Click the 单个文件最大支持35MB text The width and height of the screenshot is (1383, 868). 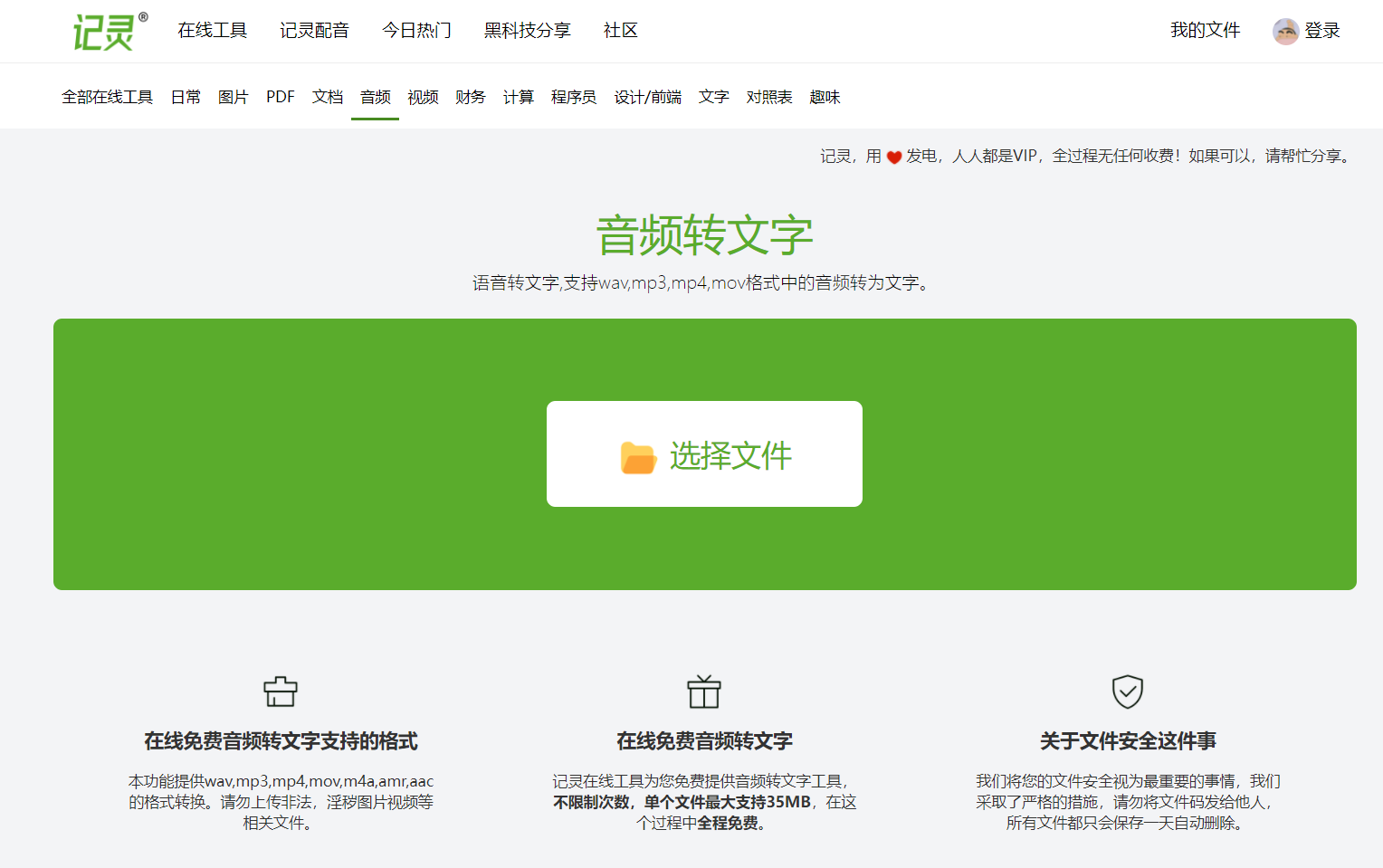tap(728, 802)
